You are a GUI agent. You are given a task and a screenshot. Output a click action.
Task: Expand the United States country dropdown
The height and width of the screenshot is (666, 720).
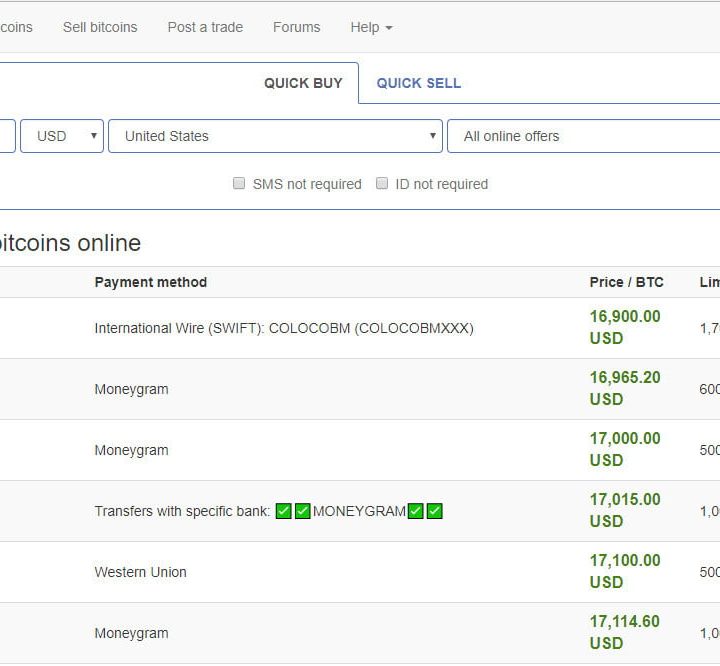click(x=275, y=136)
